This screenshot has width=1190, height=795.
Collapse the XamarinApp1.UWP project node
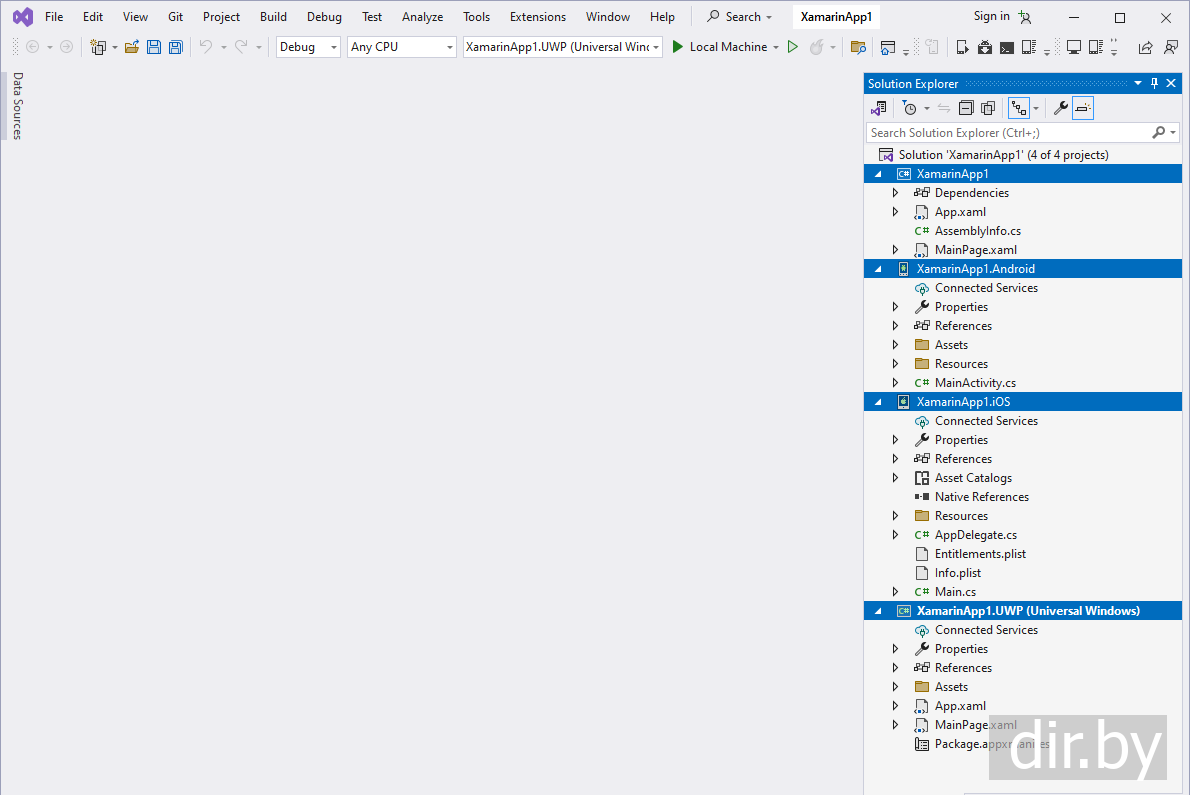click(879, 611)
